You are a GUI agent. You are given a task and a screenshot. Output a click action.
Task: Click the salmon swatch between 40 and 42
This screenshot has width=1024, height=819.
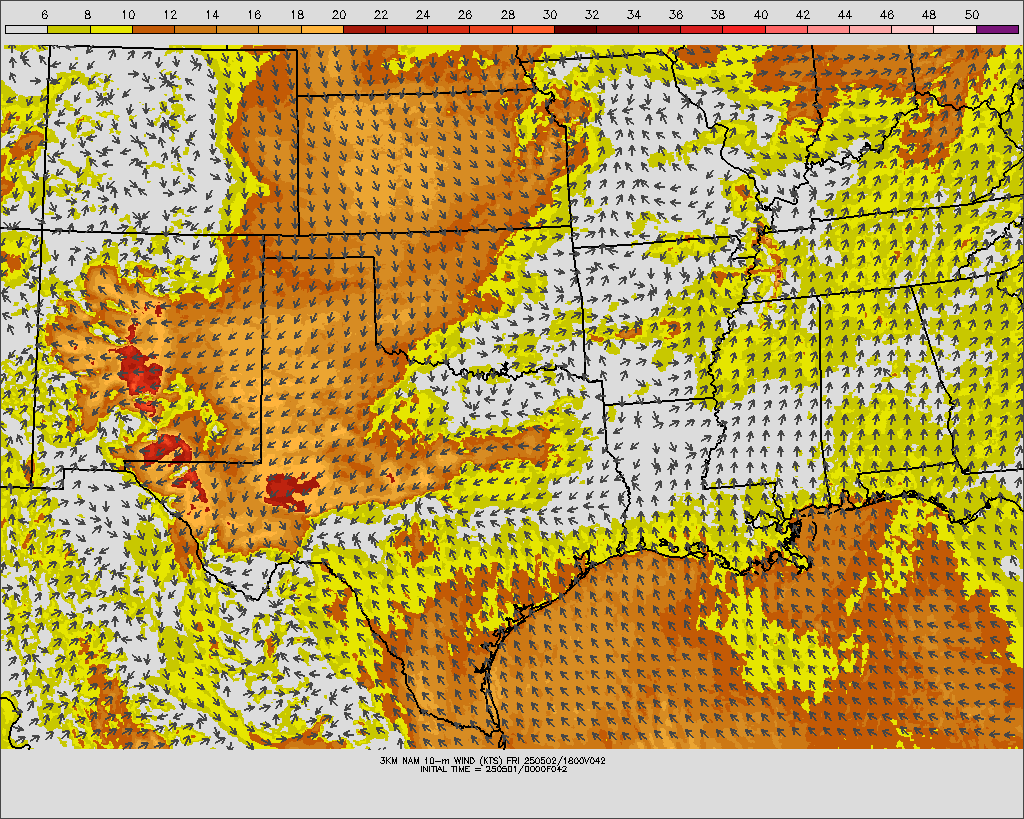(x=786, y=29)
